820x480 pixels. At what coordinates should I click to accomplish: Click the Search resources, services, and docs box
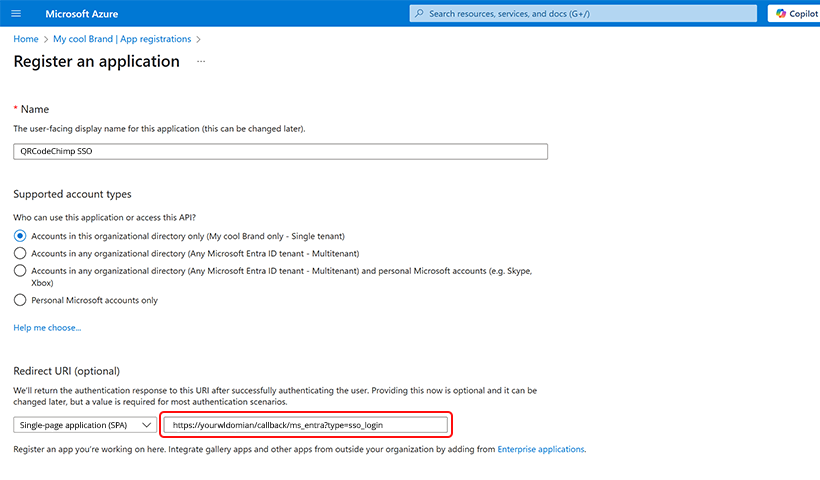pyautogui.click(x=583, y=14)
